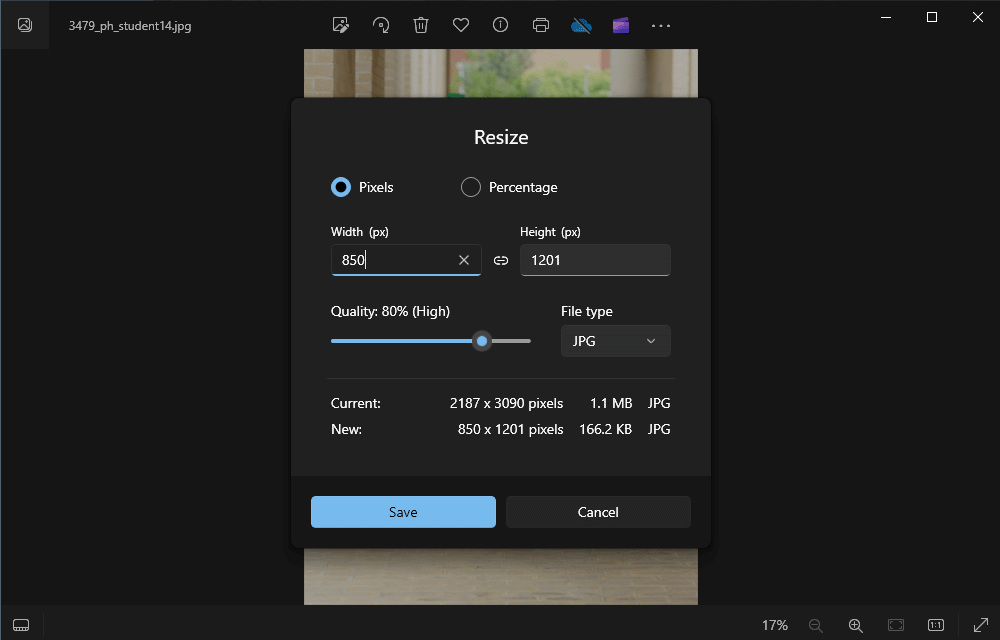This screenshot has height=640, width=1000.
Task: Show actual size with 1:1 icon
Action: tap(936, 625)
